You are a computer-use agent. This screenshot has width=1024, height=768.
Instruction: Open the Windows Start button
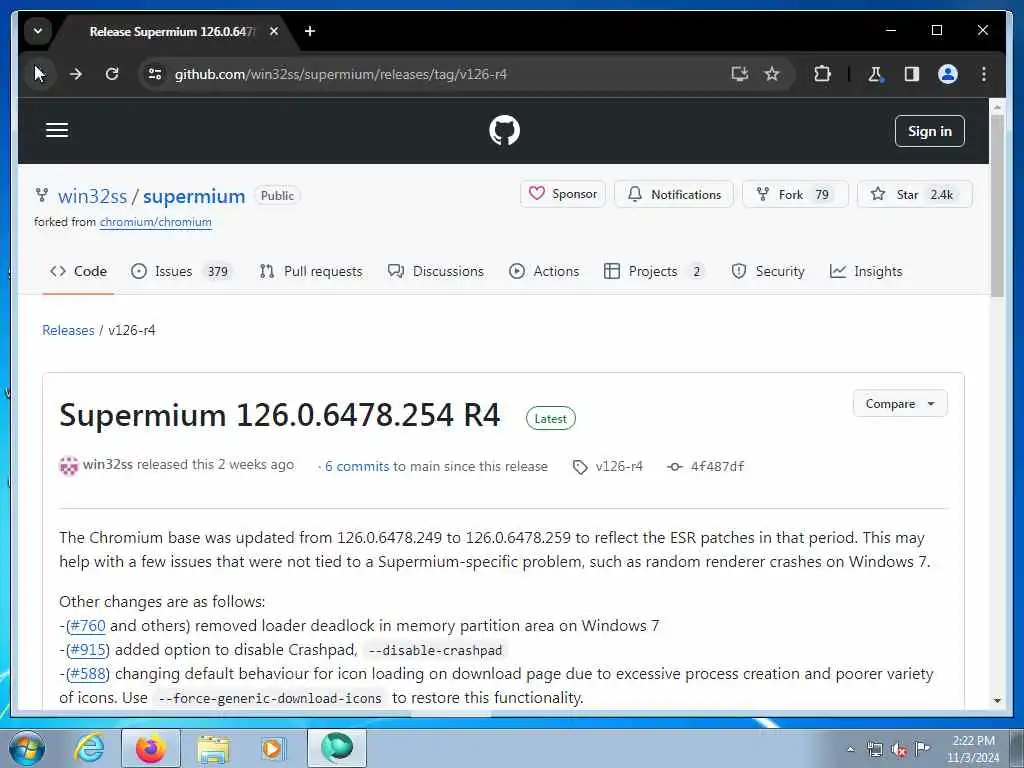click(x=27, y=748)
